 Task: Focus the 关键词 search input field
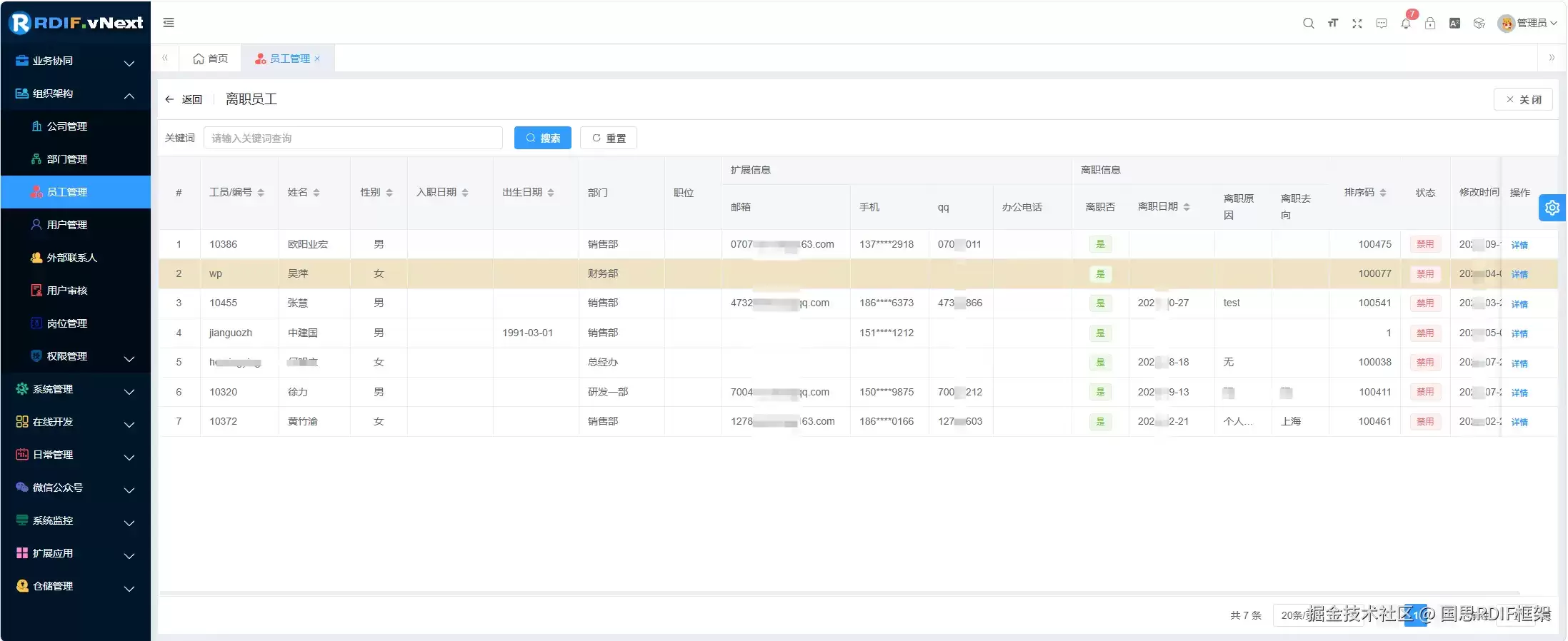click(x=353, y=138)
